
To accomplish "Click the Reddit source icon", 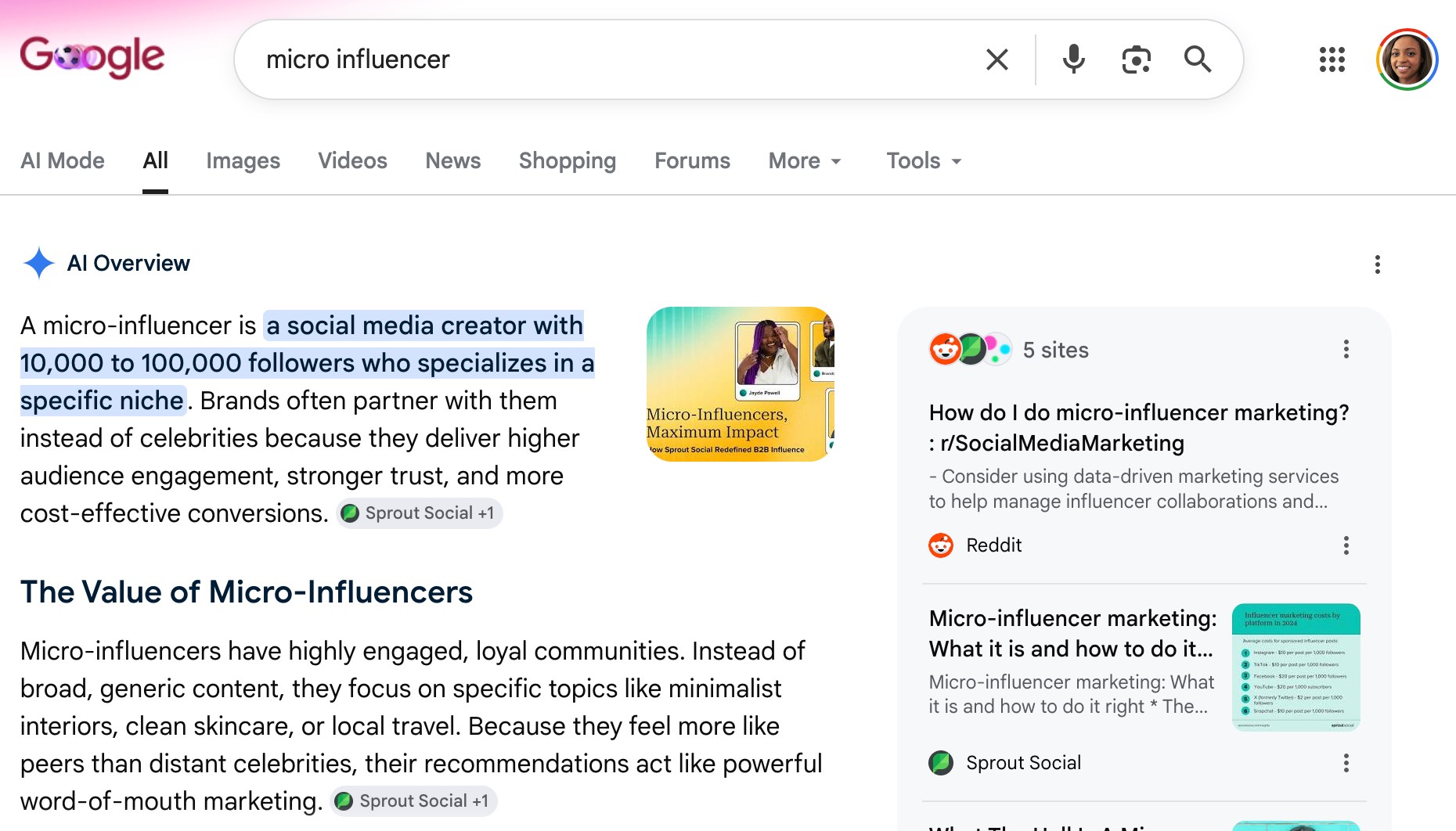I will tap(941, 545).
